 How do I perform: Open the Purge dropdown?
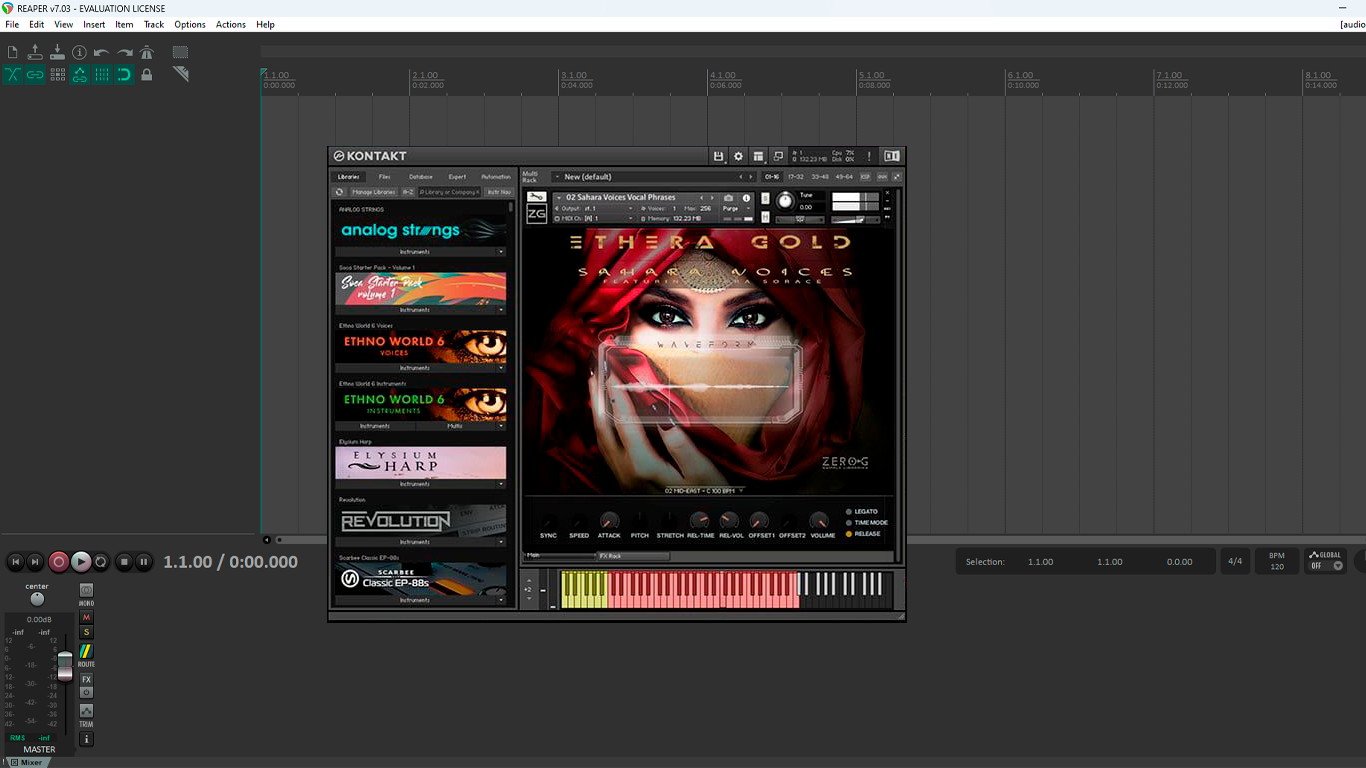coord(736,208)
